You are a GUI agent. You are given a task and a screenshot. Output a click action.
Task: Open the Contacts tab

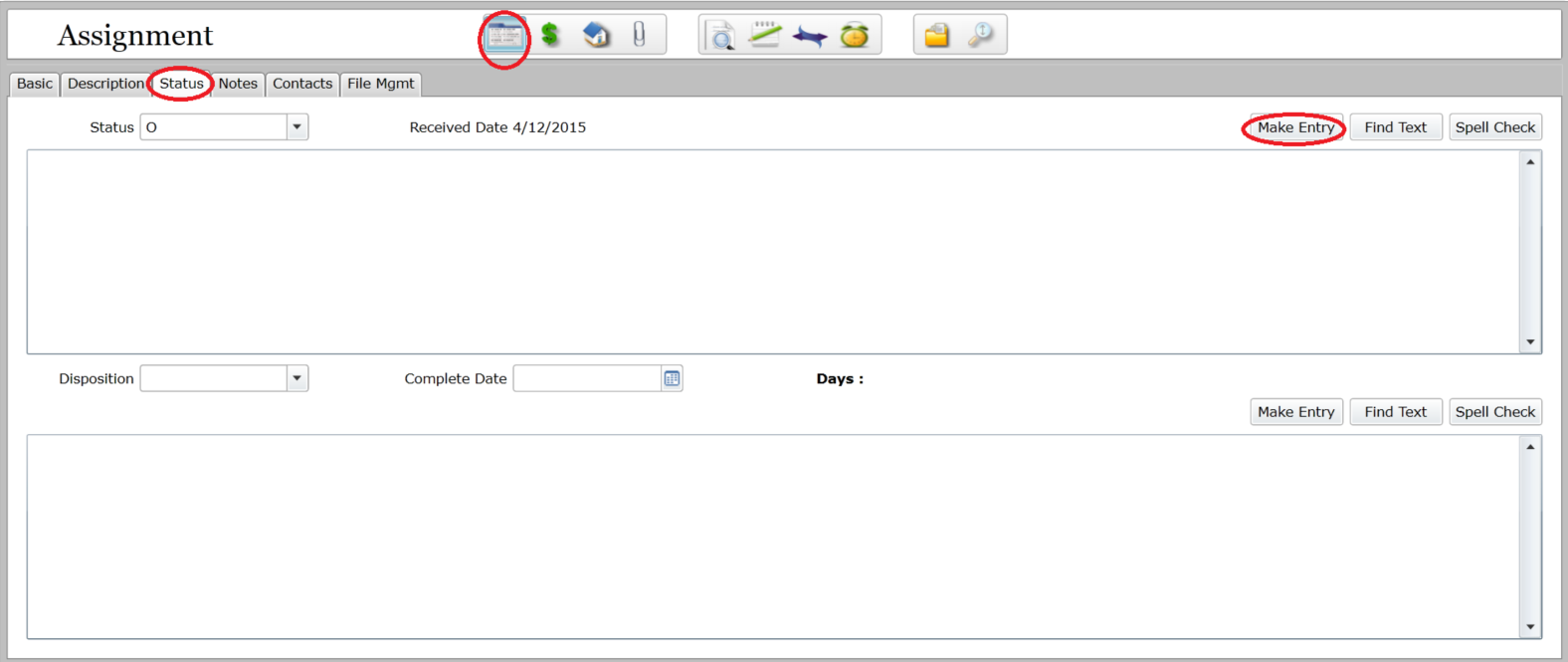point(302,84)
